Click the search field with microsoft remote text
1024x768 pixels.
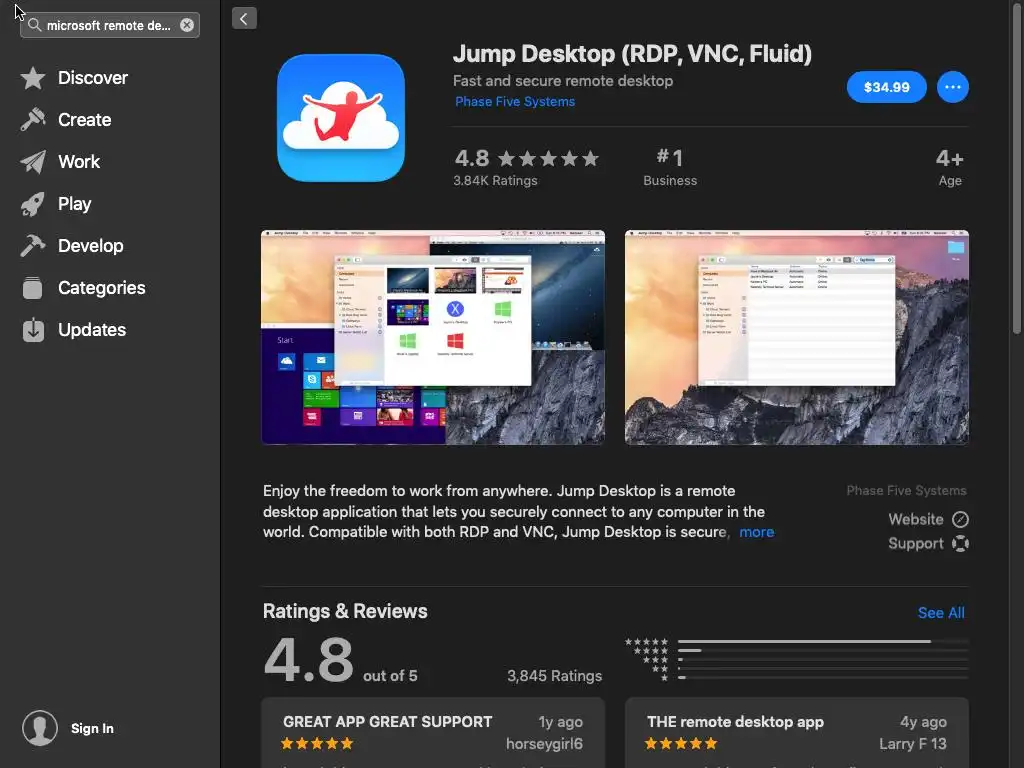pos(109,25)
